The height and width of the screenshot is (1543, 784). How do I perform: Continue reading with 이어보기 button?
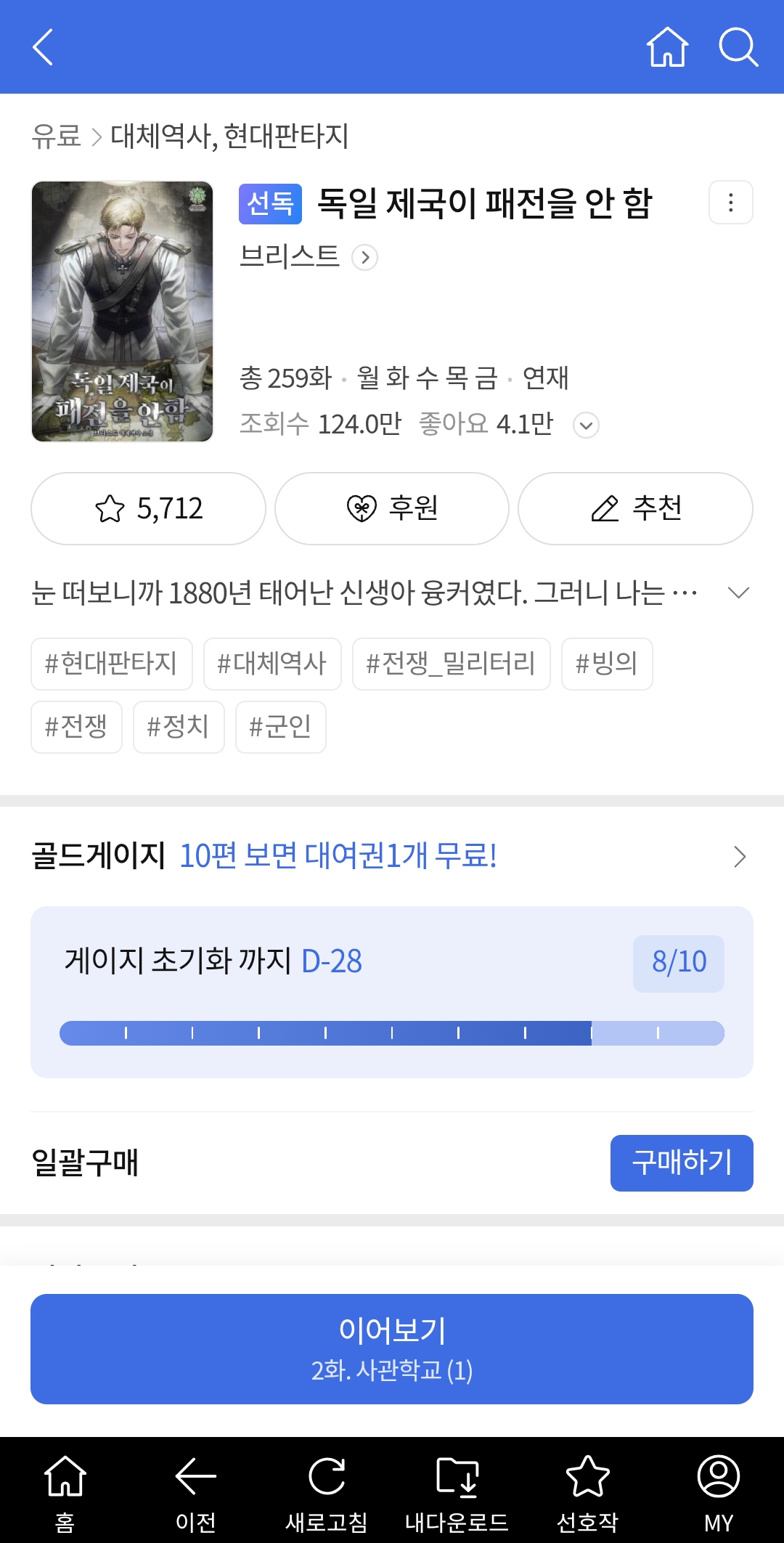click(392, 1348)
